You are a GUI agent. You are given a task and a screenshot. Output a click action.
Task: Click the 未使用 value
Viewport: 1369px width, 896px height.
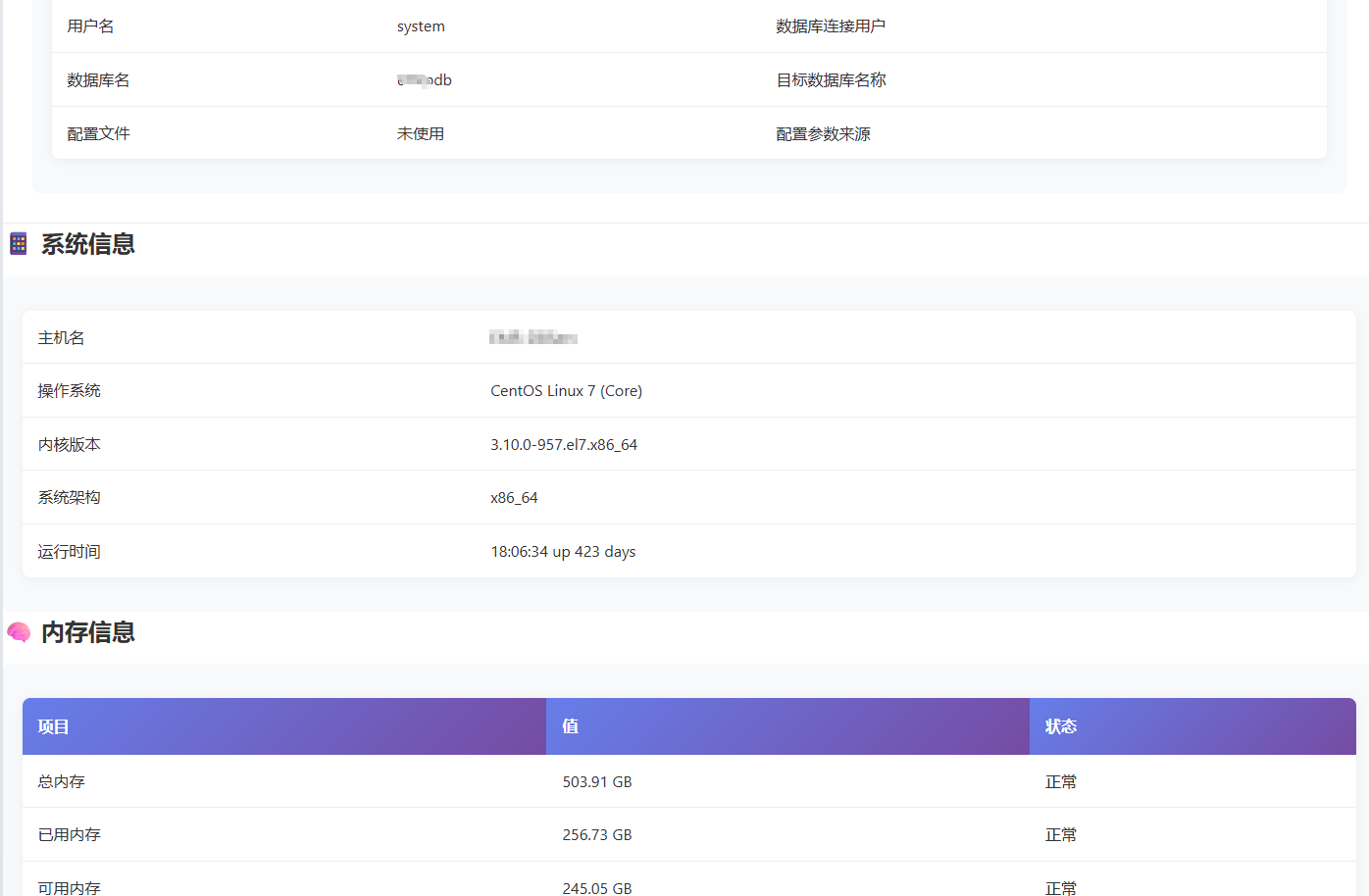click(x=421, y=134)
